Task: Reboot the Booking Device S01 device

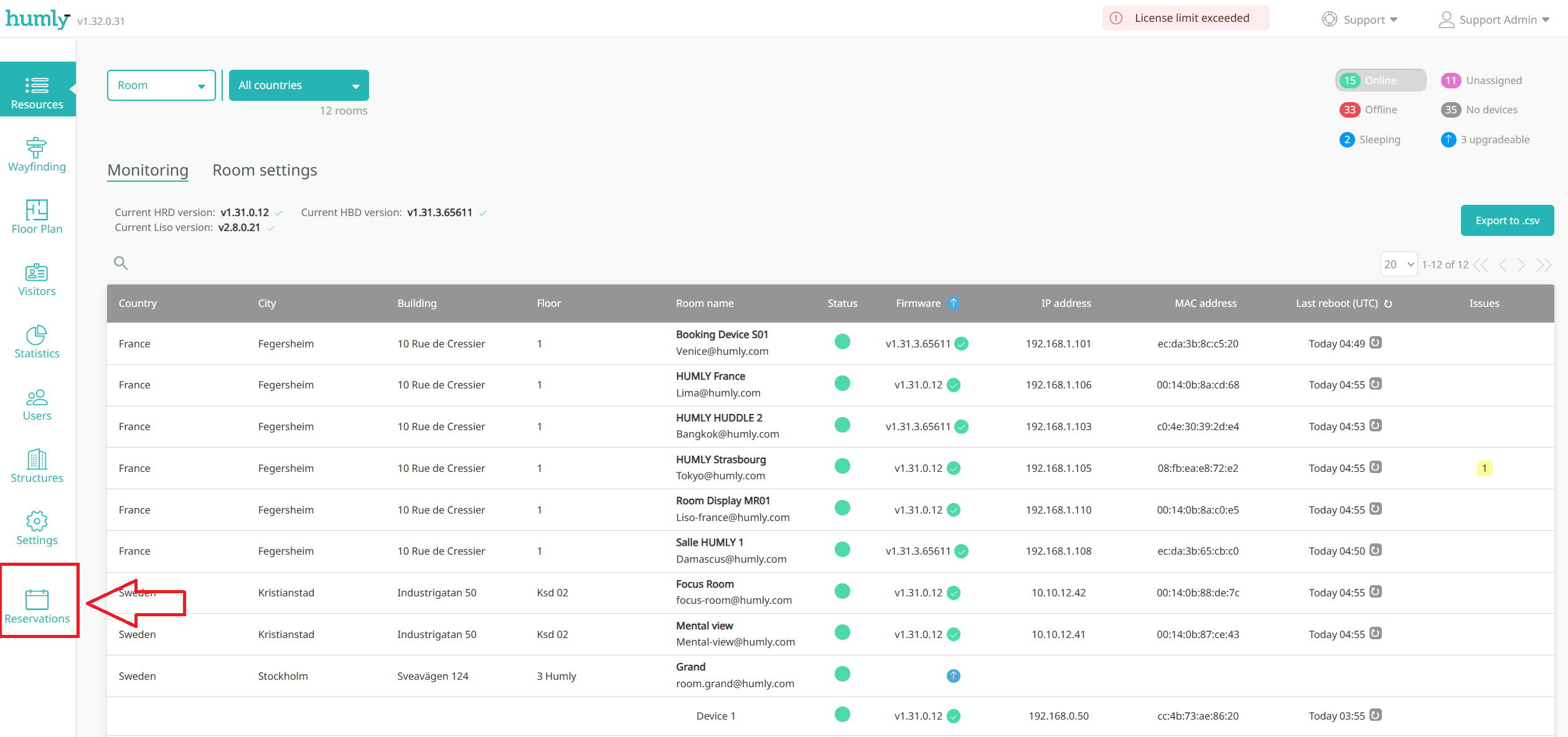Action: [1376, 342]
